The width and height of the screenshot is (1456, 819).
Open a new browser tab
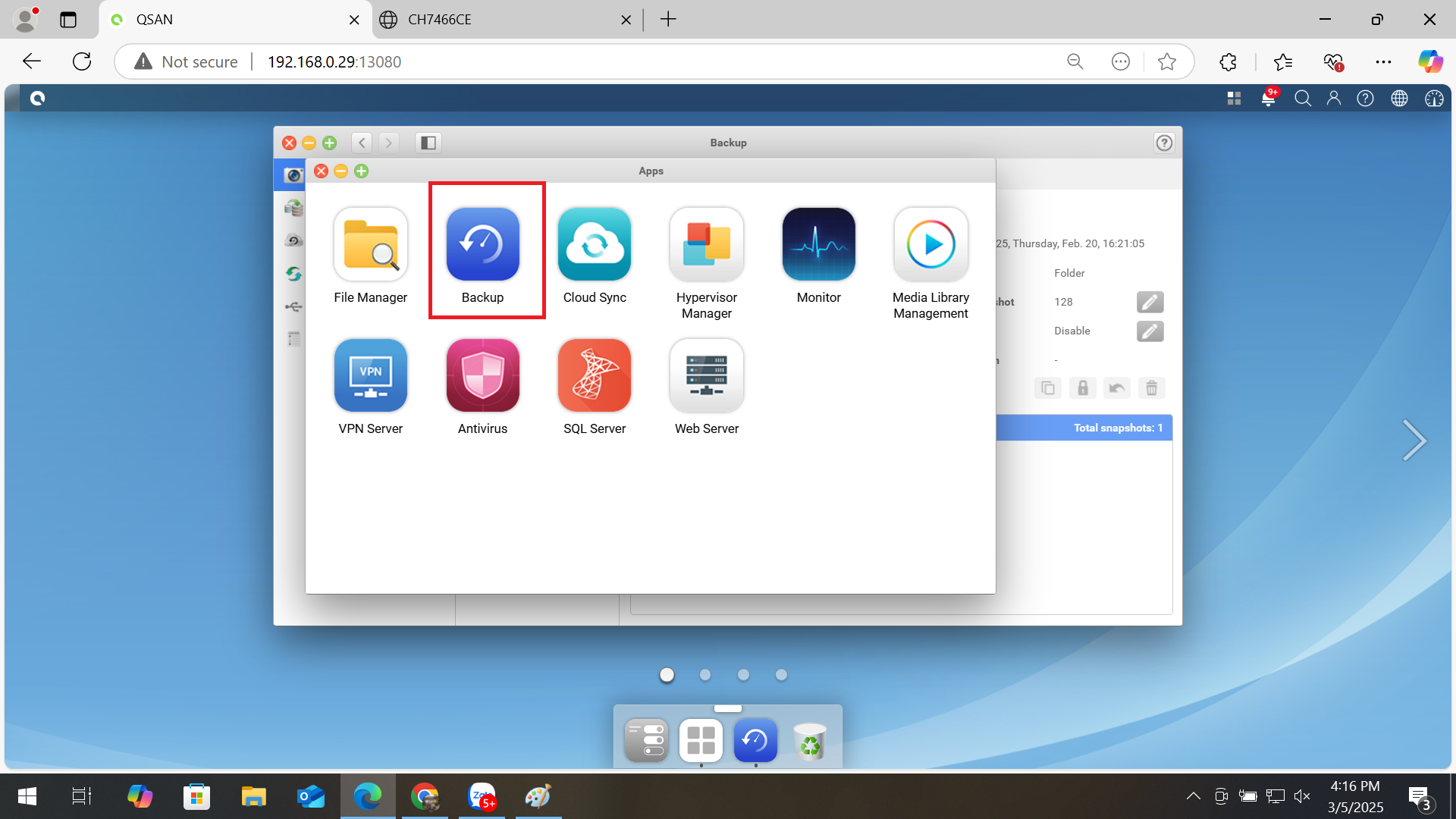click(x=668, y=20)
